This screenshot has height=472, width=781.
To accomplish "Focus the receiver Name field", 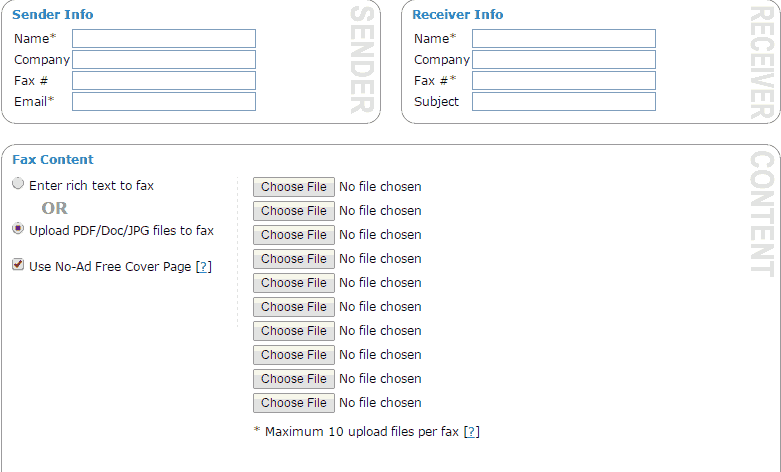I will coord(564,38).
